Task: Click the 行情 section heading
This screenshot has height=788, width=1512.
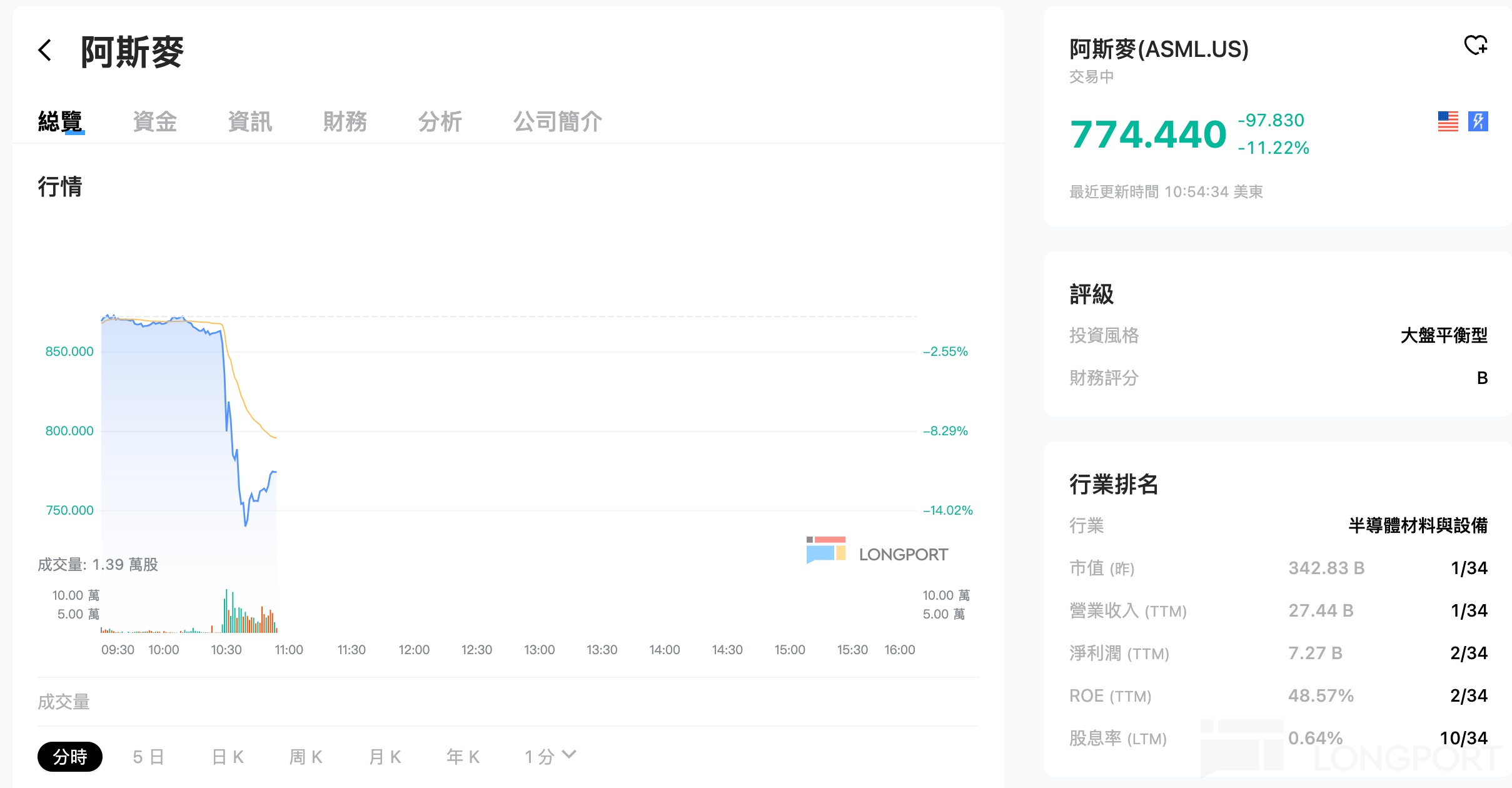Action: pyautogui.click(x=60, y=186)
